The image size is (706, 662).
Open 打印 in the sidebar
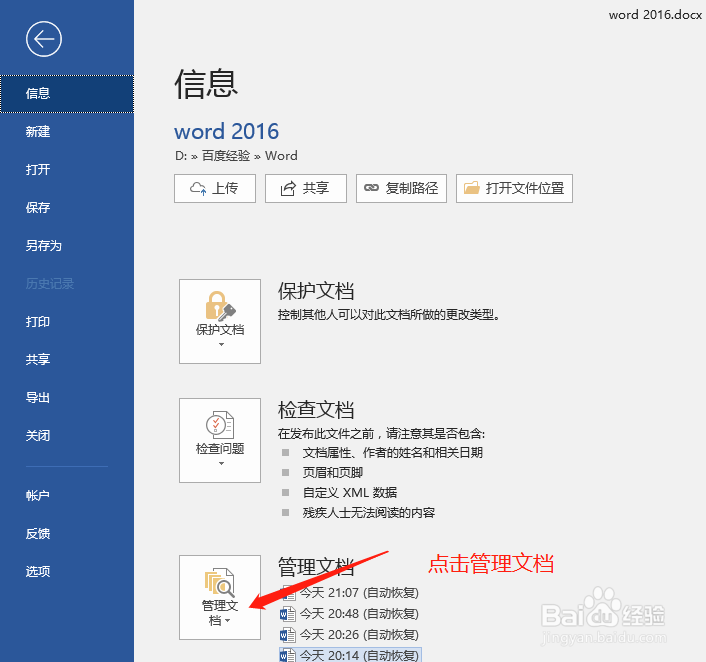pos(67,322)
